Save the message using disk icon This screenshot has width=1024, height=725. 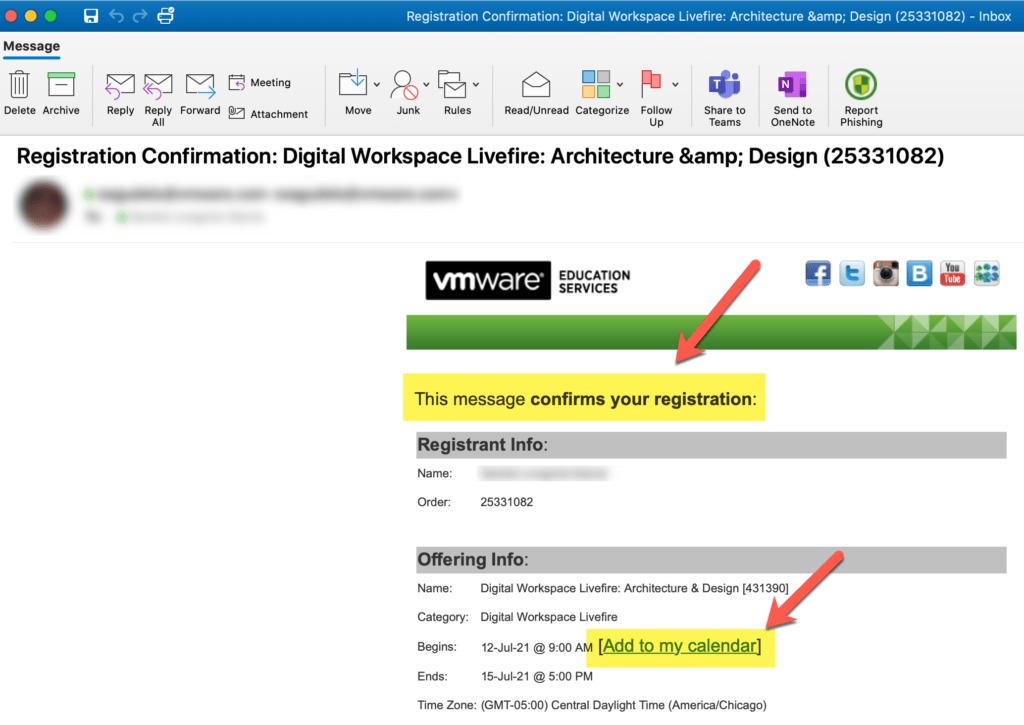pos(91,16)
